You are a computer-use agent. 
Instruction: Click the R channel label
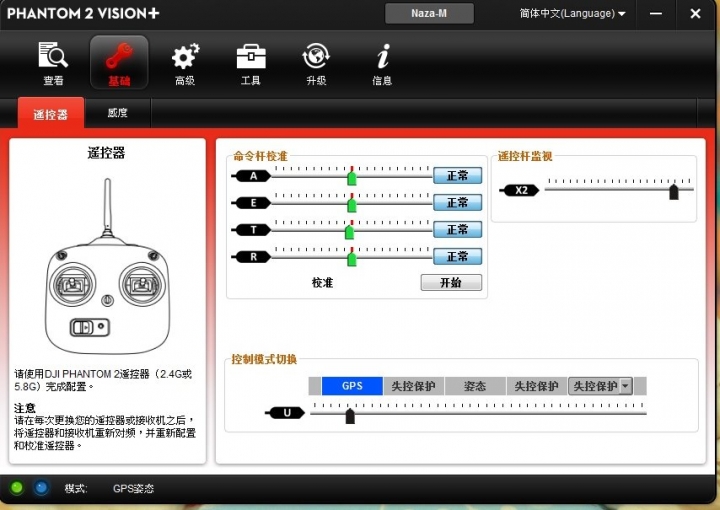[x=253, y=257]
